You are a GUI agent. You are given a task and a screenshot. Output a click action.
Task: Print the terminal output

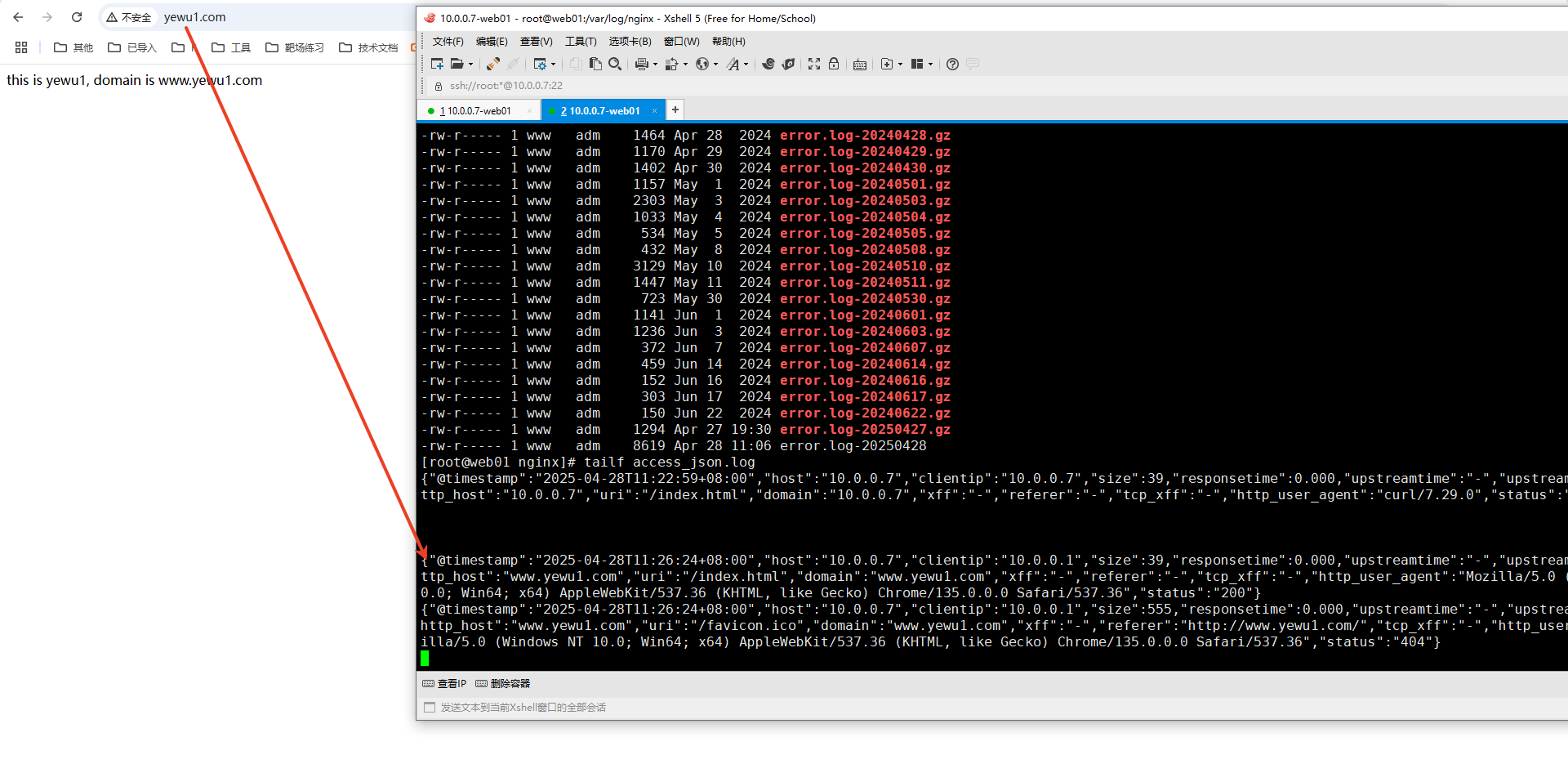(x=641, y=64)
